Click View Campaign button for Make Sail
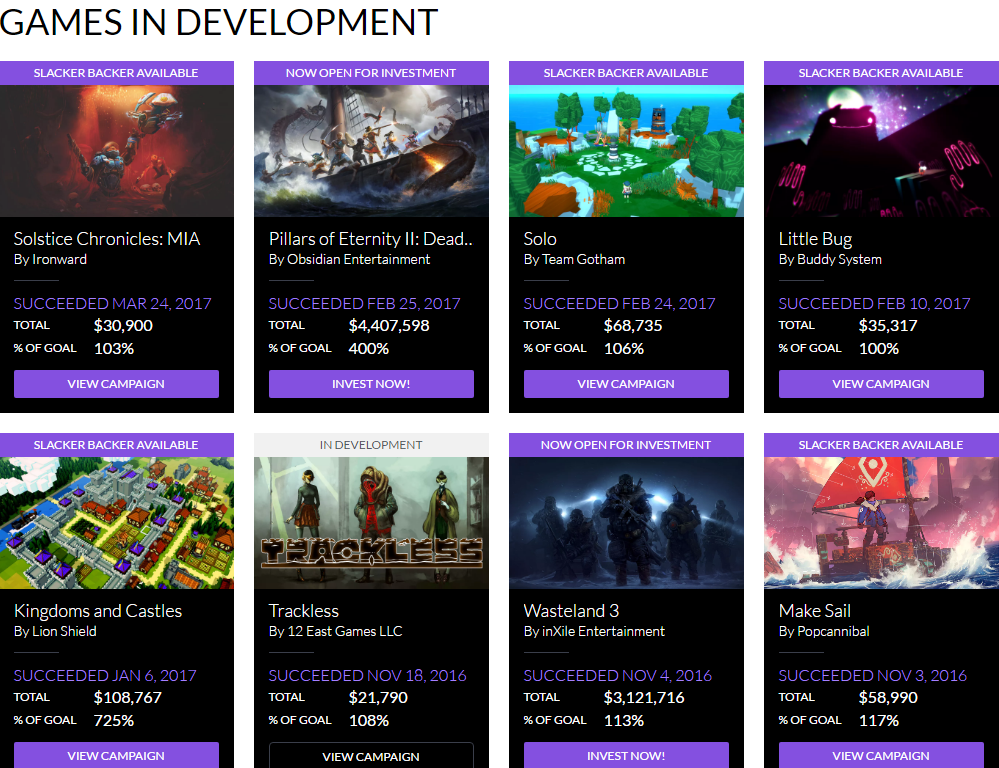Screen dimensions: 999x768 point(881,755)
